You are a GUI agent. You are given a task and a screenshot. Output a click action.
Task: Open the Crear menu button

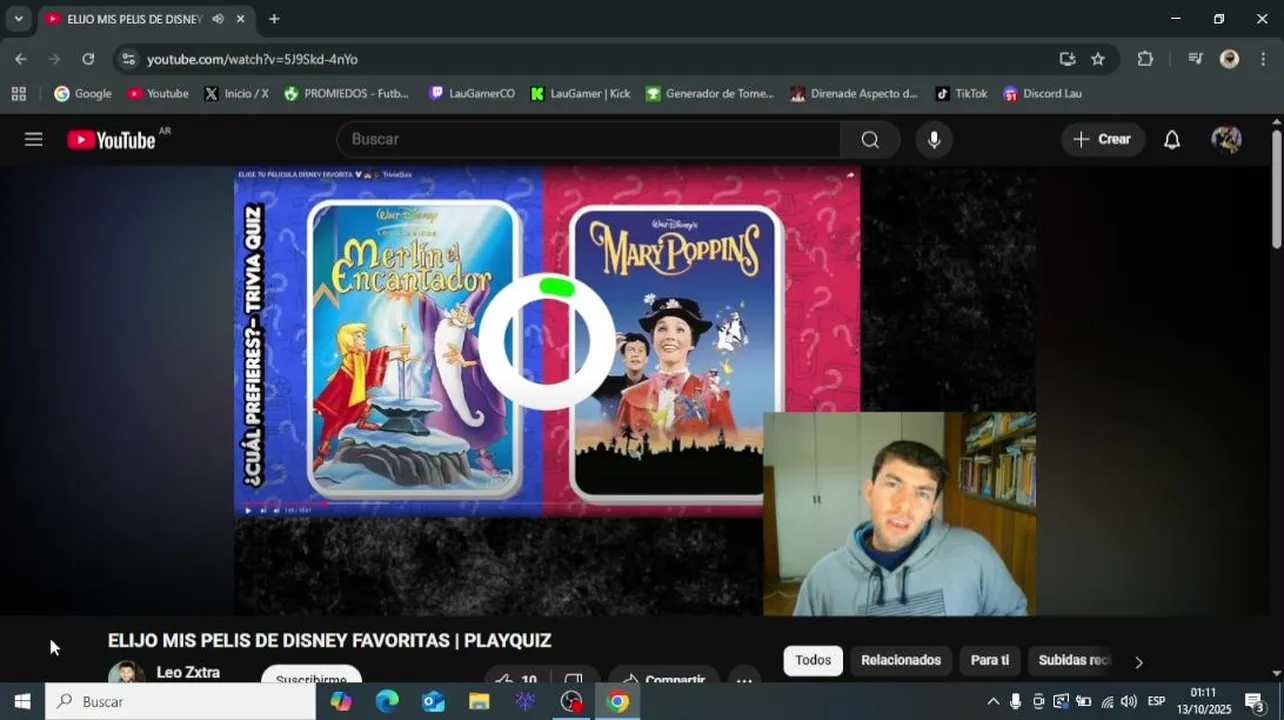click(1103, 139)
